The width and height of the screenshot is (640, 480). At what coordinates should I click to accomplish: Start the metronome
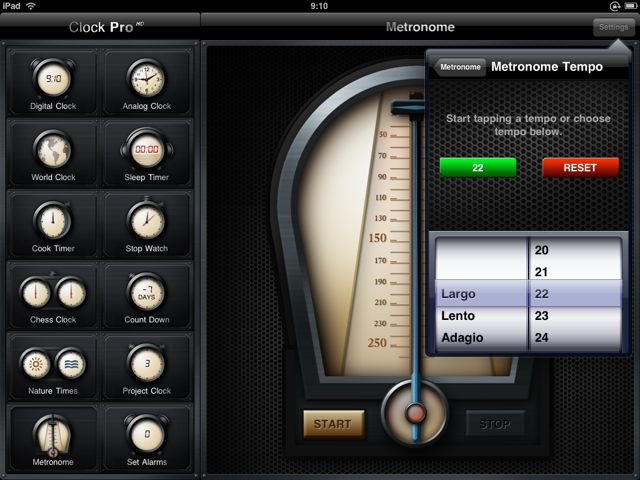pos(333,424)
